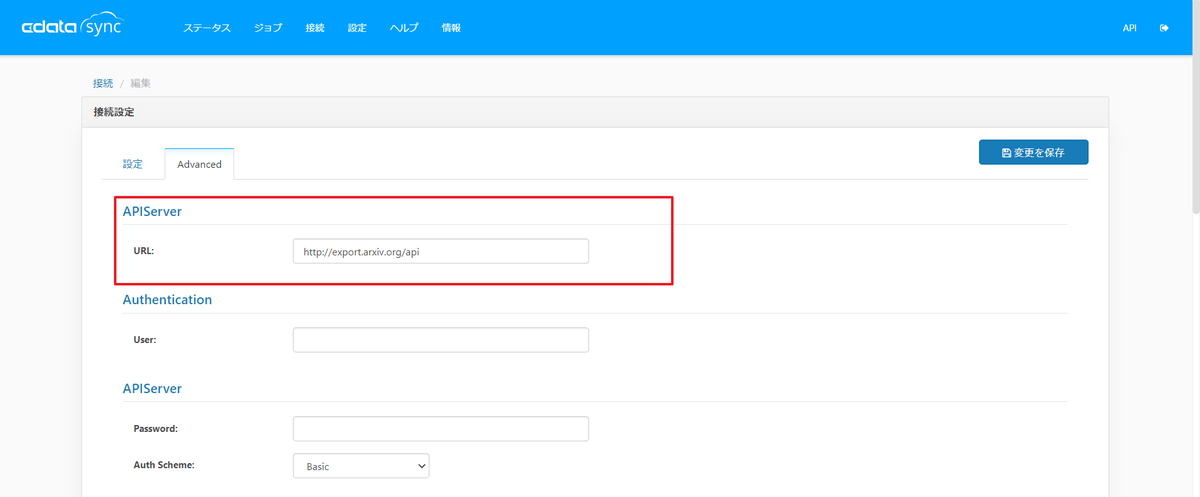Viewport: 1200px width, 497px height.
Task: Open the ヘルプ menu
Action: pyautogui.click(x=404, y=28)
